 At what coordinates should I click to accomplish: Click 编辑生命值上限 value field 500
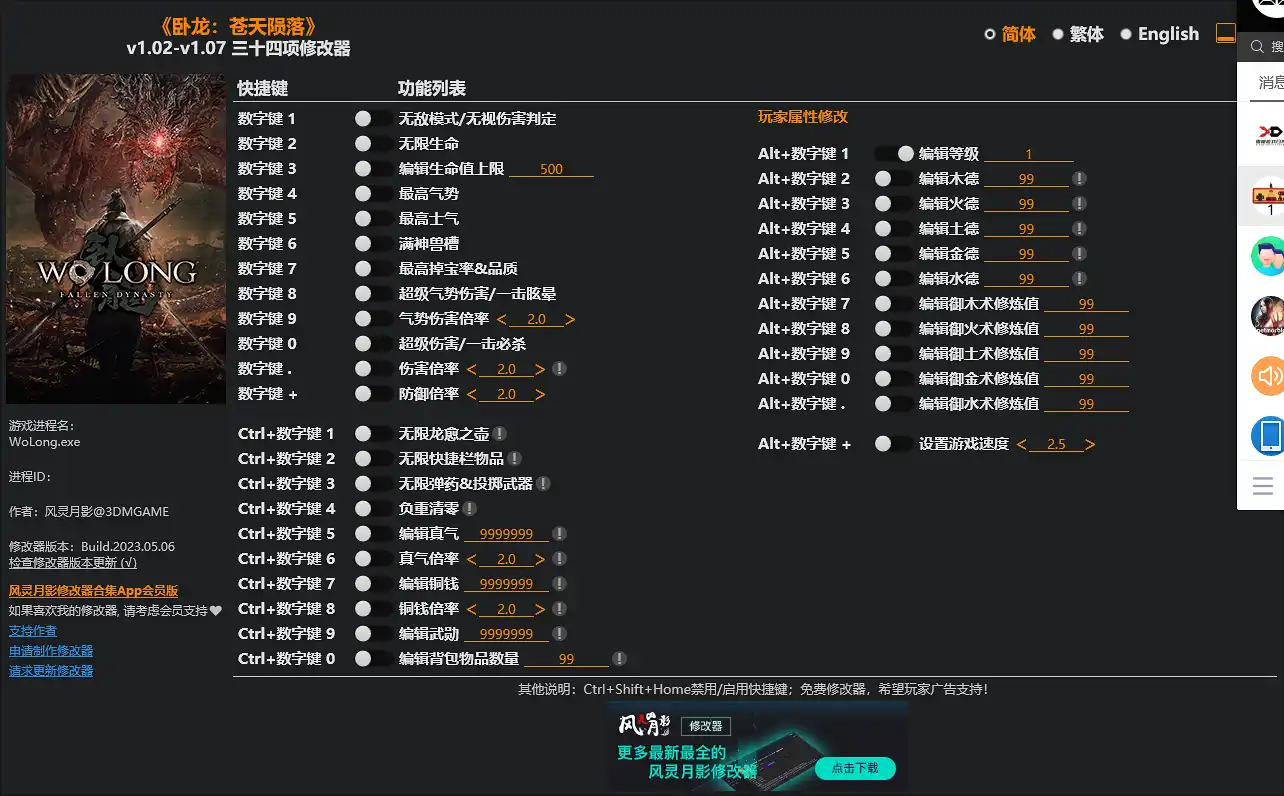click(551, 169)
